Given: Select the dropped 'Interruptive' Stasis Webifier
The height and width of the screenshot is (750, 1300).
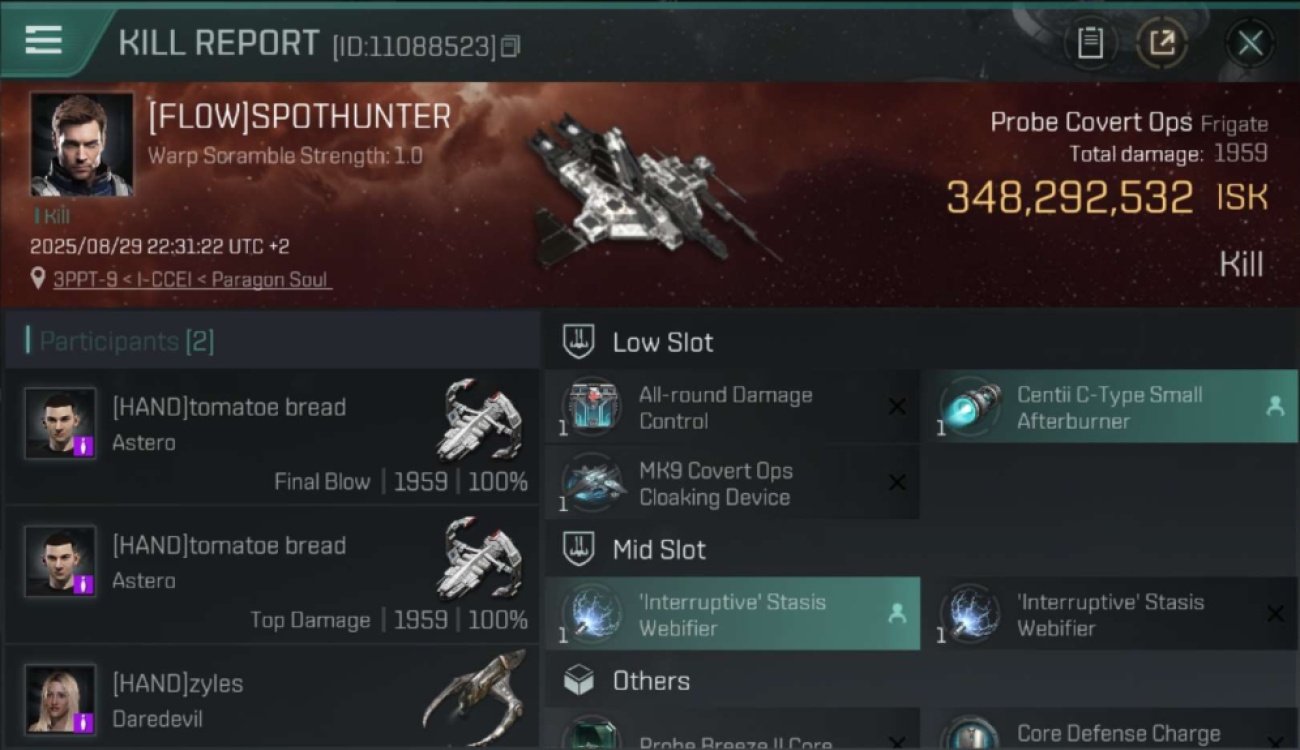Looking at the screenshot, I should tap(732, 614).
